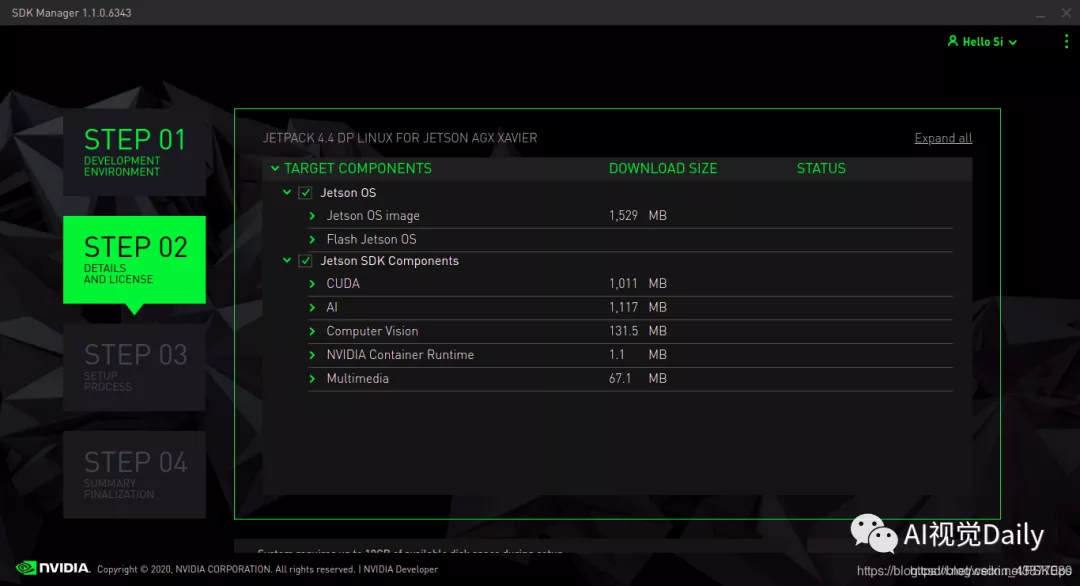
Task: Collapse the TARGET COMPONENTS section
Action: [x=275, y=168]
